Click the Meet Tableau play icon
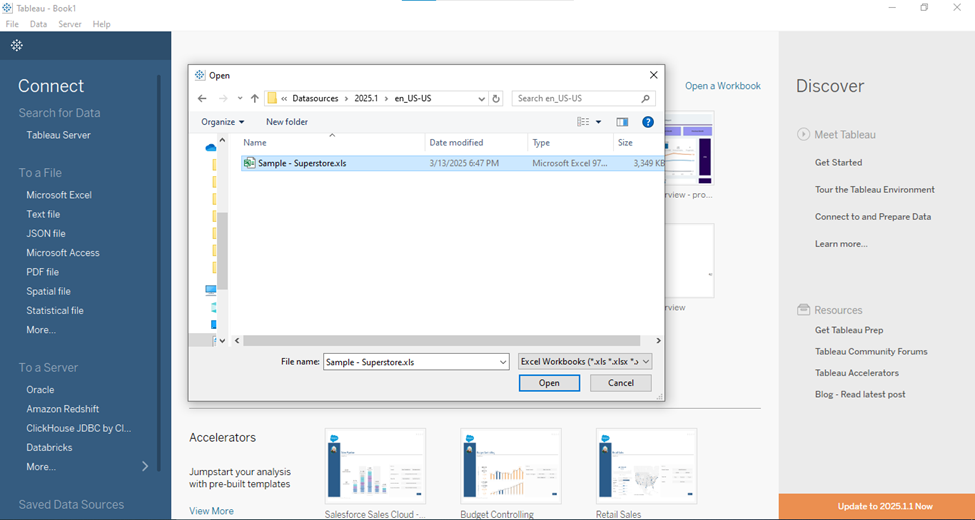This screenshot has height=520, width=975. pyautogui.click(x=803, y=134)
